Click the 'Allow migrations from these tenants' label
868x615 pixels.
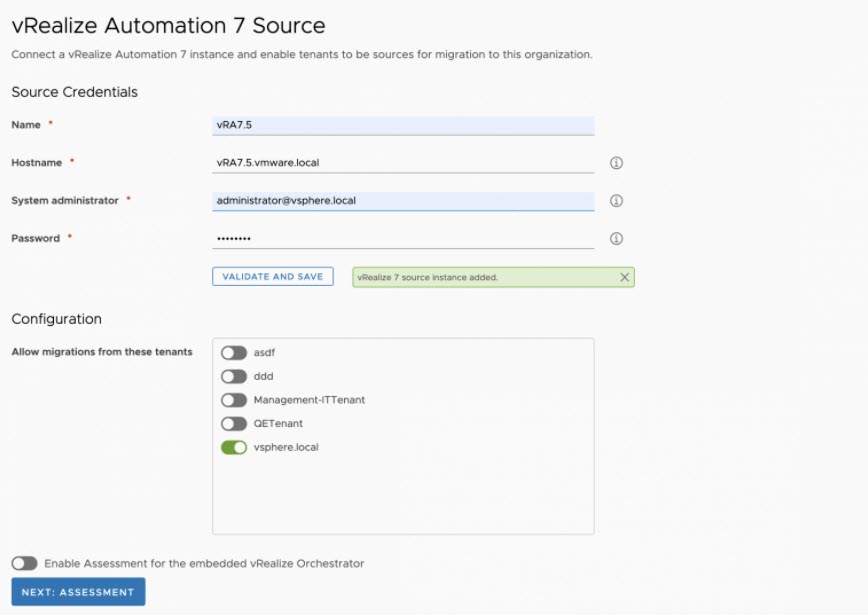point(102,352)
